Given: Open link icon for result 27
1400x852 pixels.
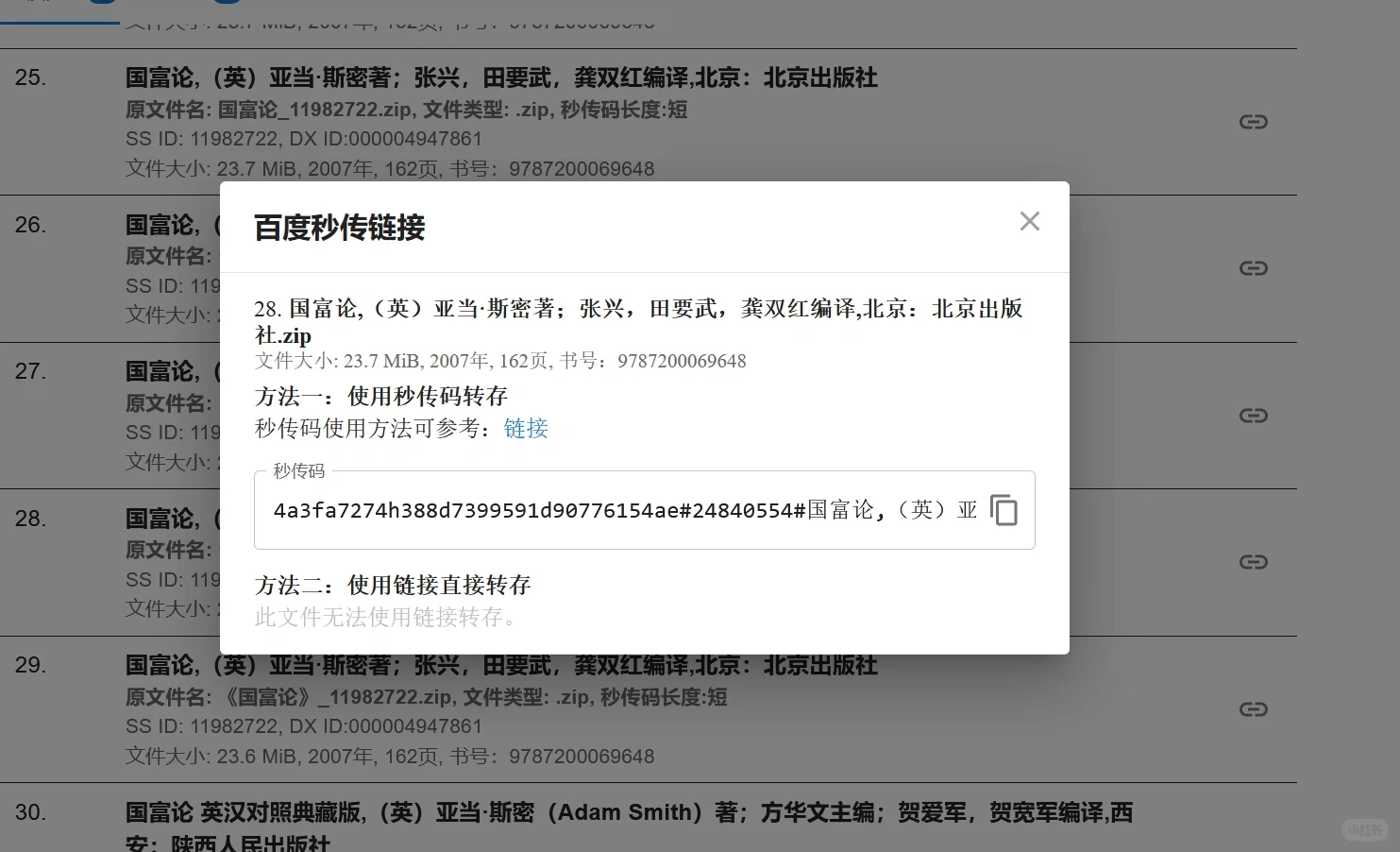Looking at the screenshot, I should click(x=1253, y=416).
